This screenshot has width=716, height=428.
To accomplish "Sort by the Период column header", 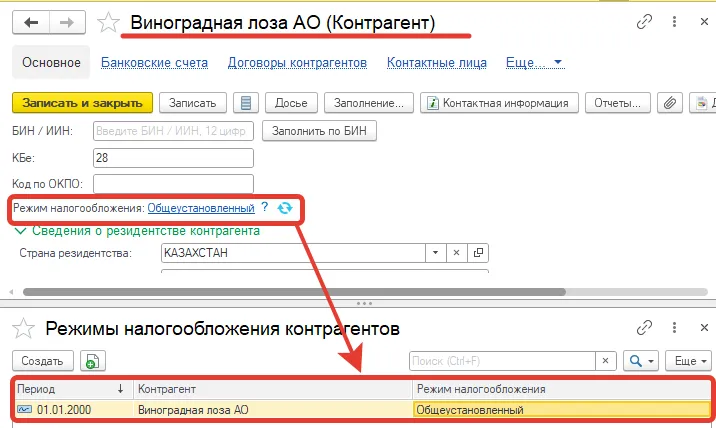I will click(73, 389).
